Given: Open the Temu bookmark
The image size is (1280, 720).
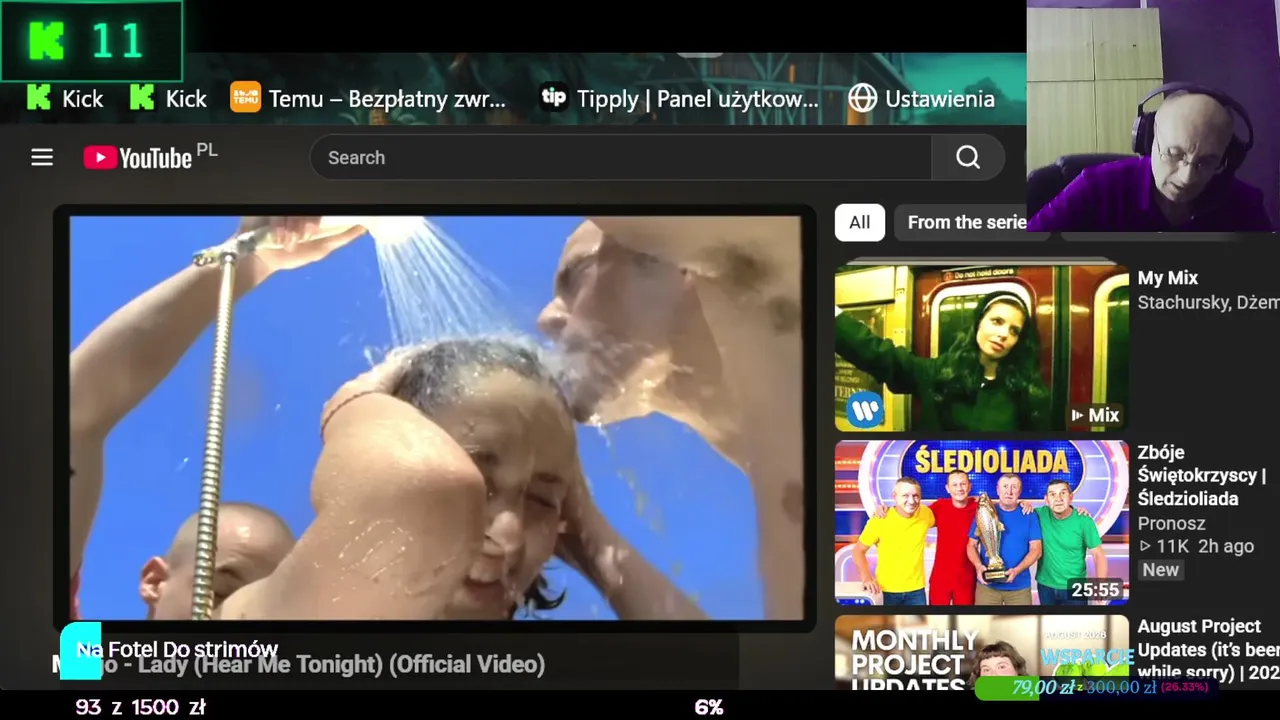Looking at the screenshot, I should (x=368, y=98).
